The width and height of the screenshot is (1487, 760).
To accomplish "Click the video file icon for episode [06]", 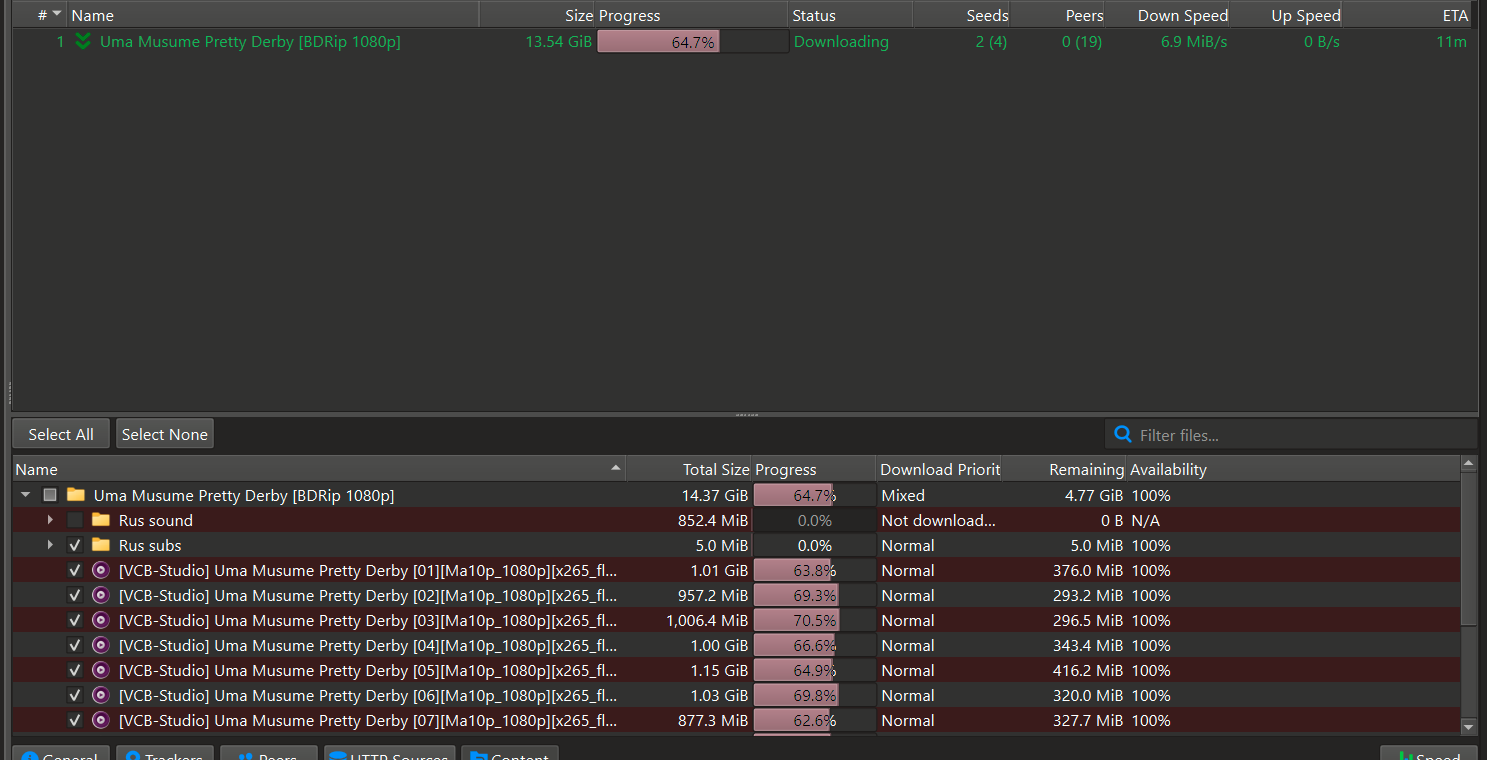I will pyautogui.click(x=100, y=695).
